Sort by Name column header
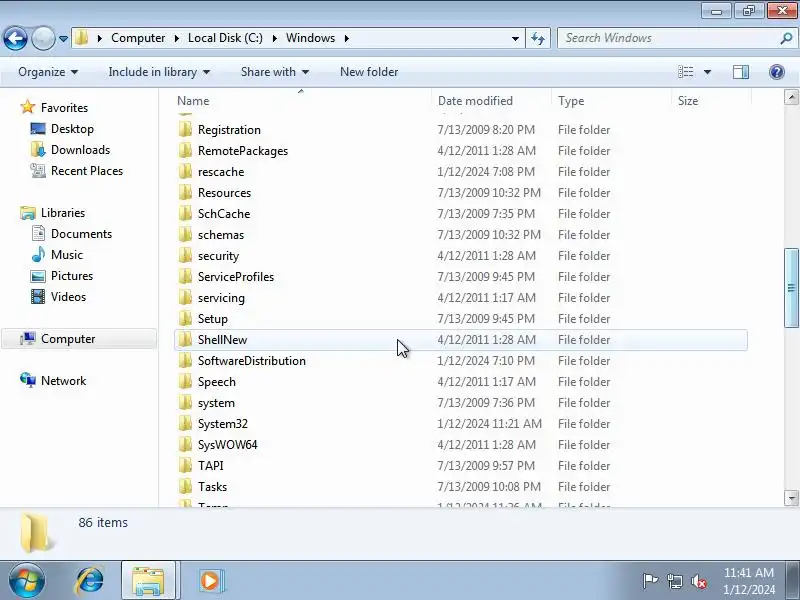The image size is (800, 600). 193,101
